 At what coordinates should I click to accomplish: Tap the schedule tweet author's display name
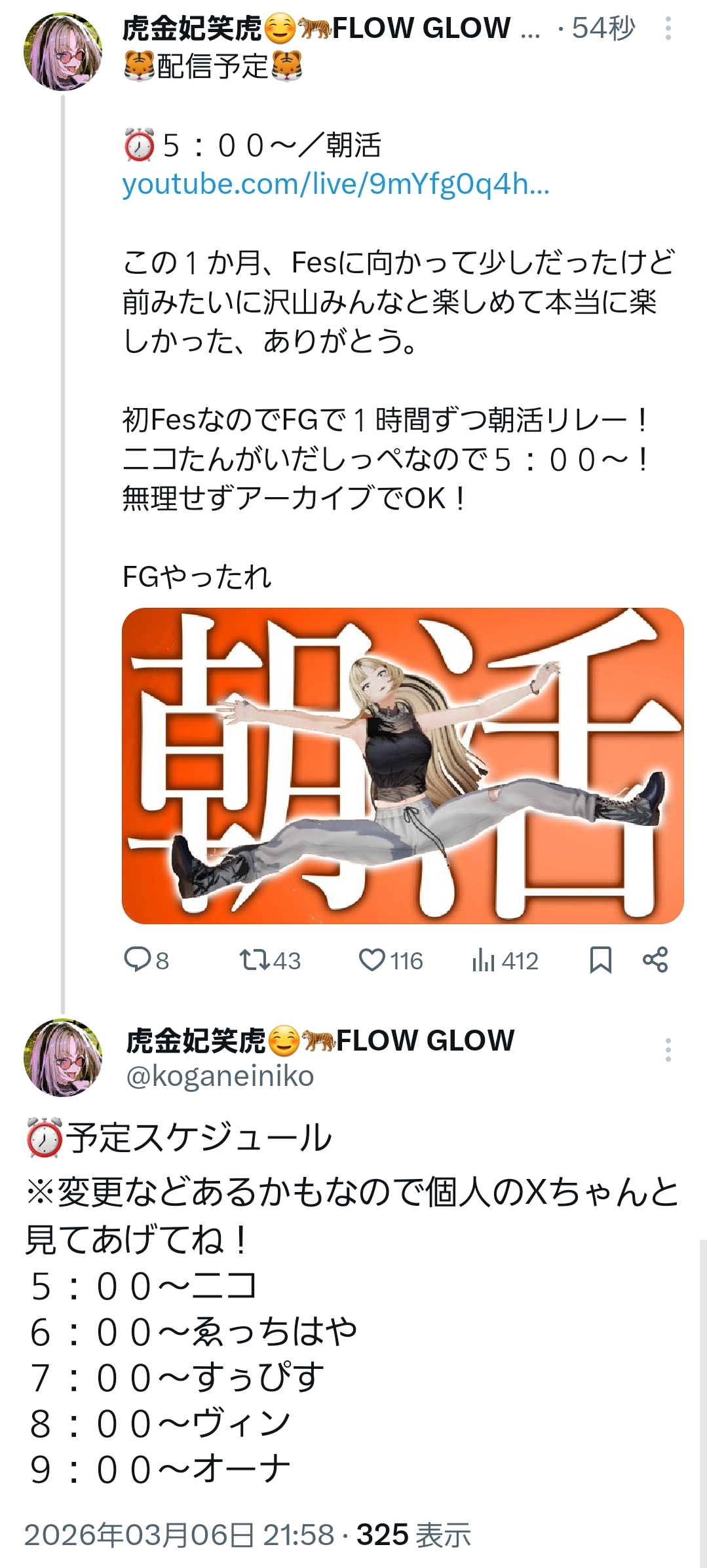tap(320, 1040)
